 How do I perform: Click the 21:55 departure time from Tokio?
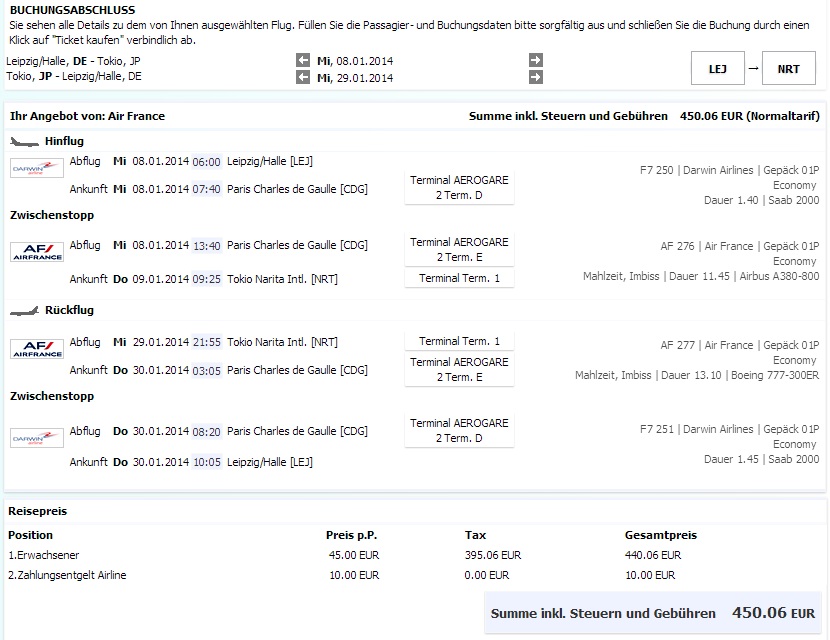coord(206,342)
